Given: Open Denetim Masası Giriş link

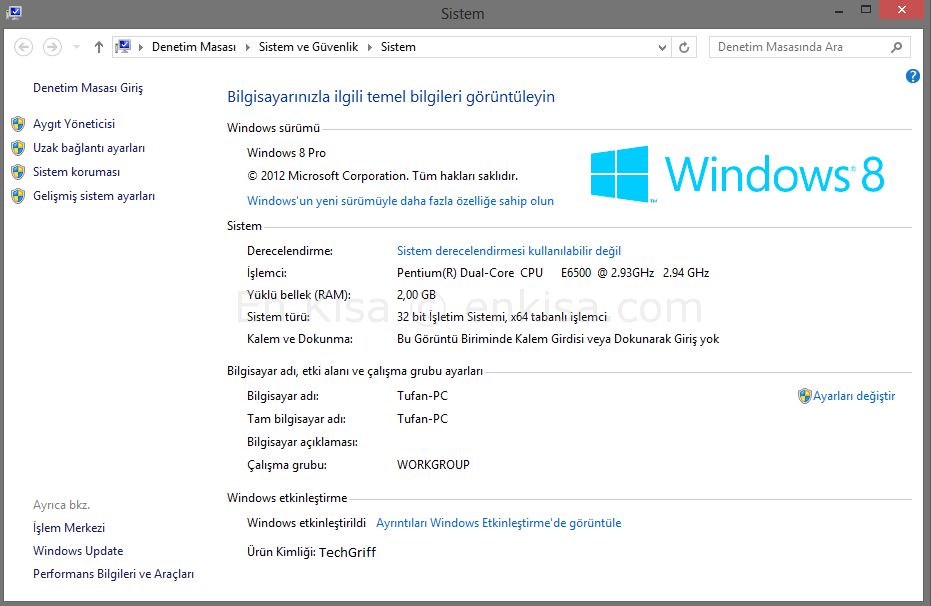Looking at the screenshot, I should pyautogui.click(x=88, y=88).
